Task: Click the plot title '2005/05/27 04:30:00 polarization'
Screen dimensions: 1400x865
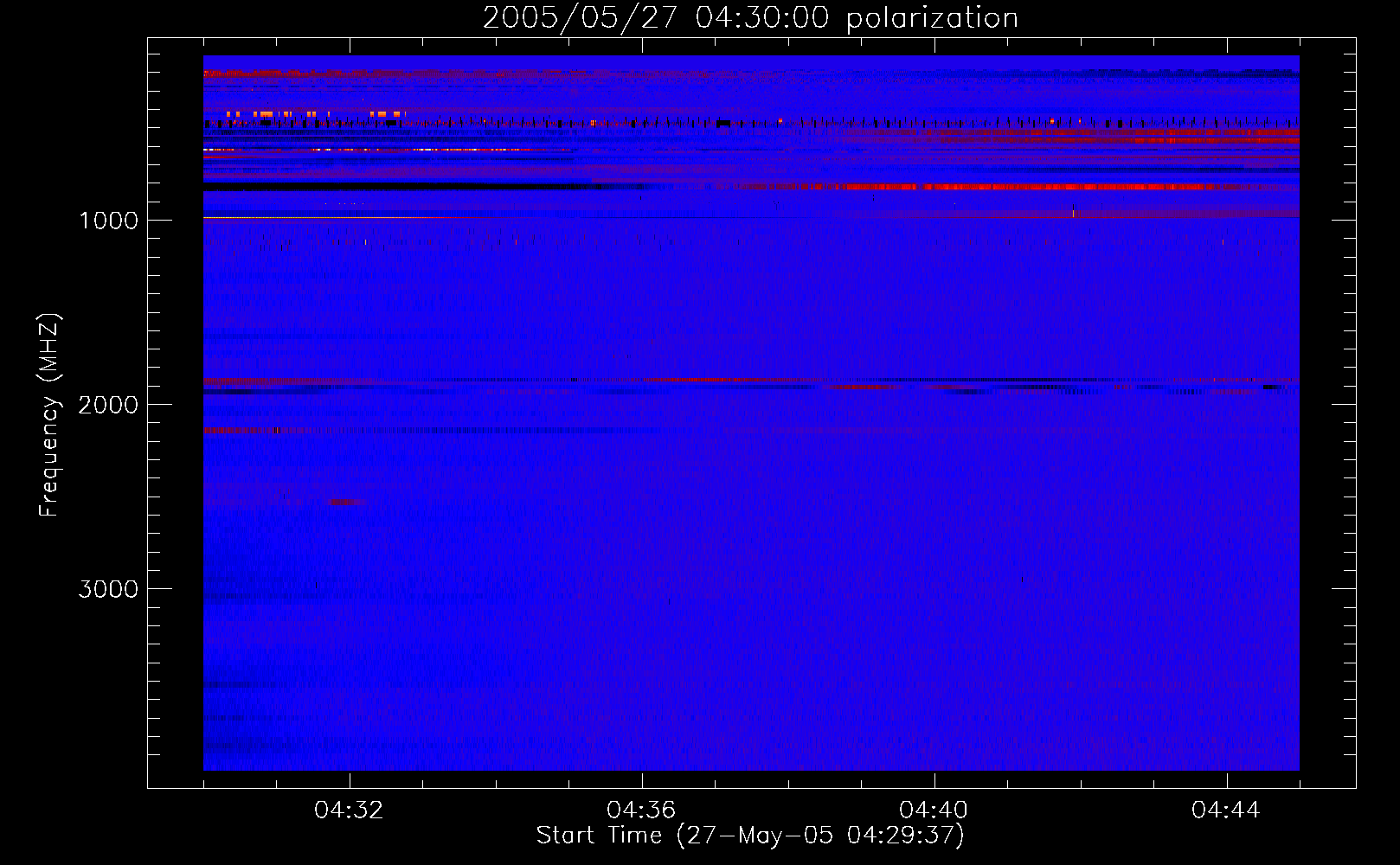Action: (x=750, y=18)
